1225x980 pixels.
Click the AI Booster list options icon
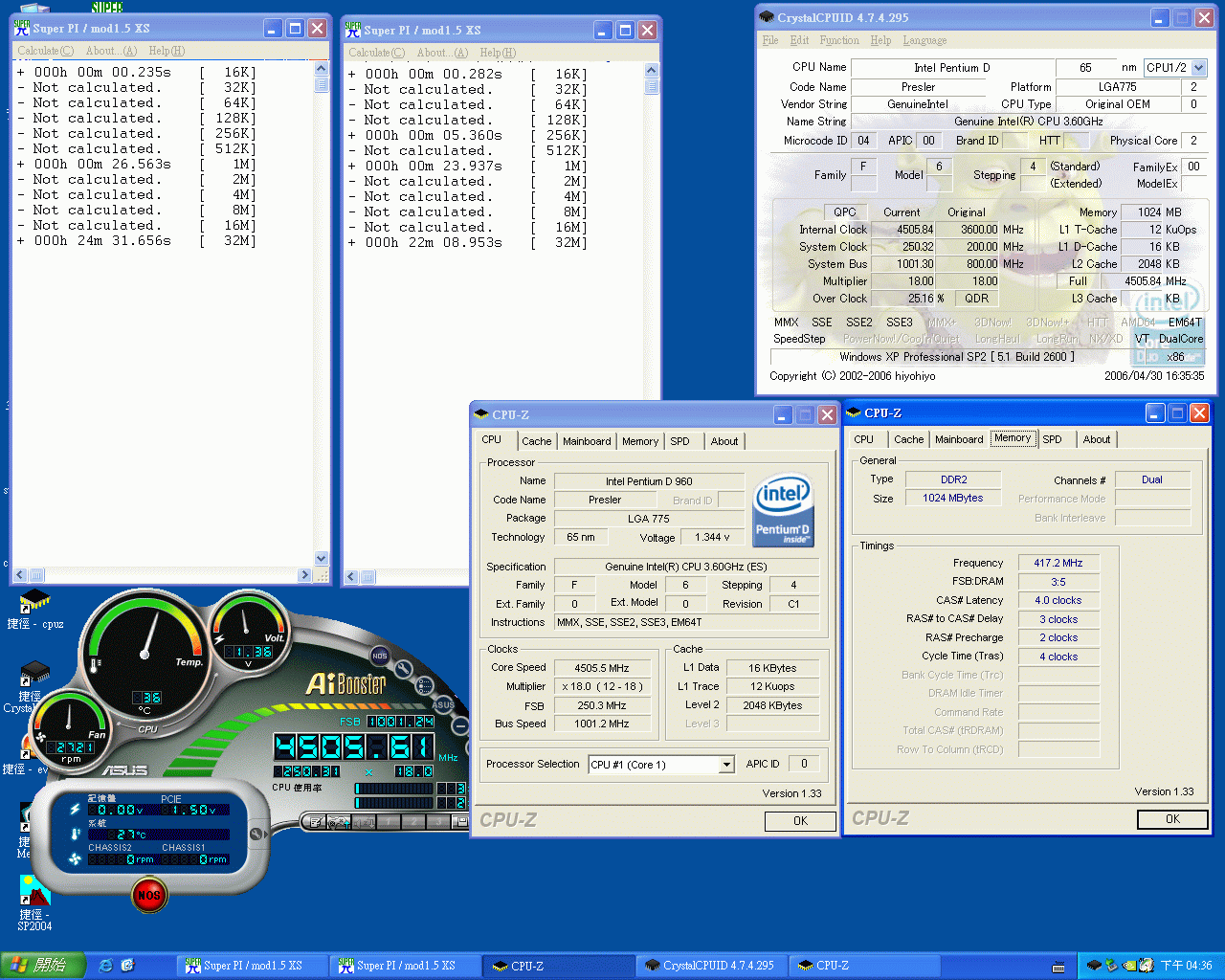point(424,685)
